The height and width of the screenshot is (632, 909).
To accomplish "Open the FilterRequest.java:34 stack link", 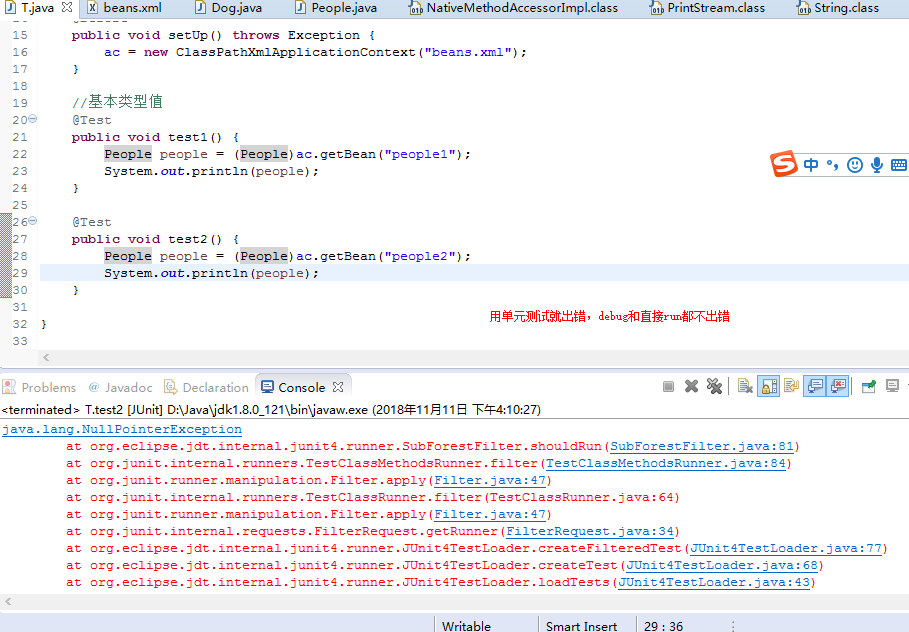I will (590, 531).
